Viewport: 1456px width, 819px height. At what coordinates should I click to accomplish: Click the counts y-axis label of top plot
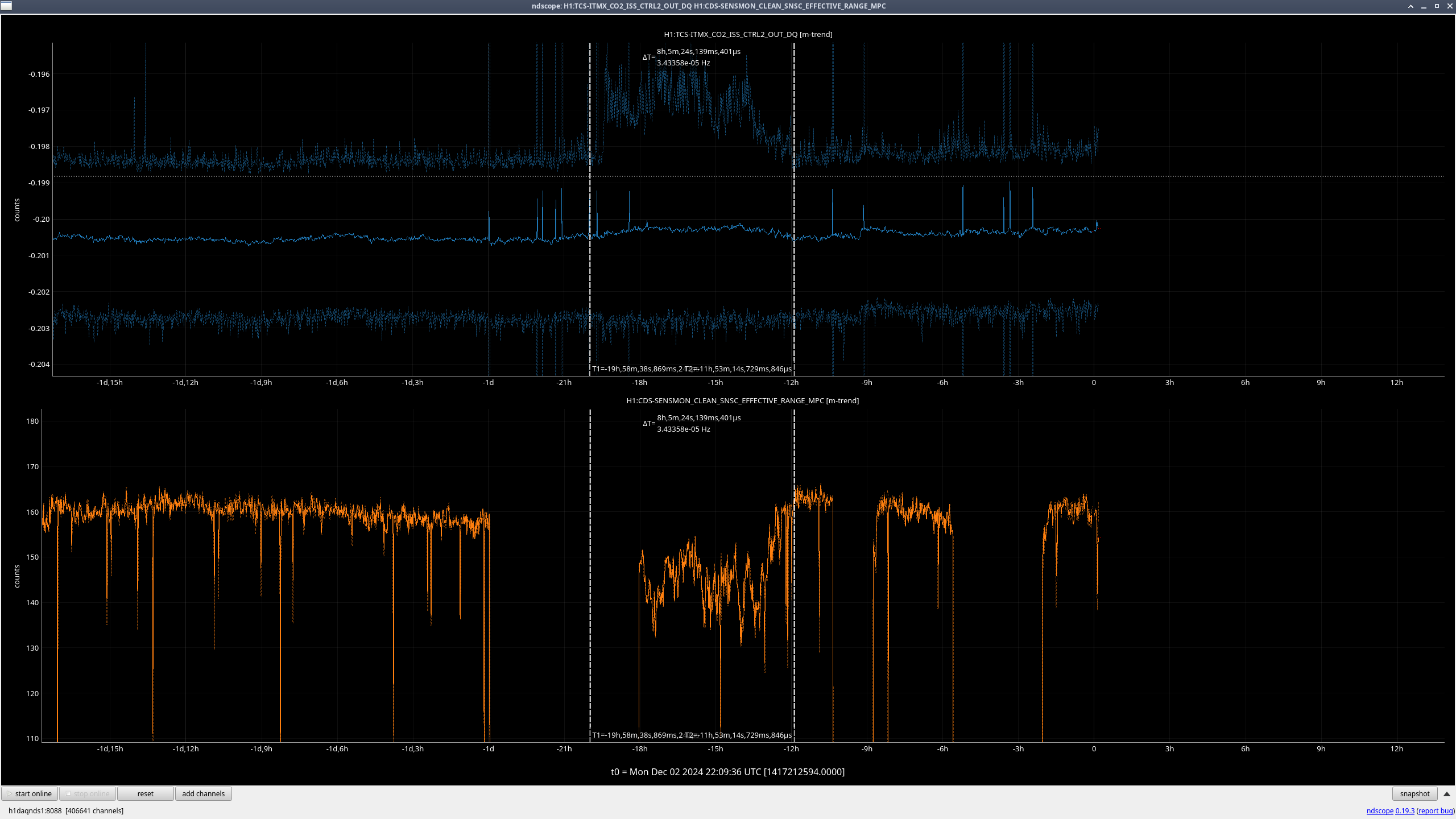point(17,210)
